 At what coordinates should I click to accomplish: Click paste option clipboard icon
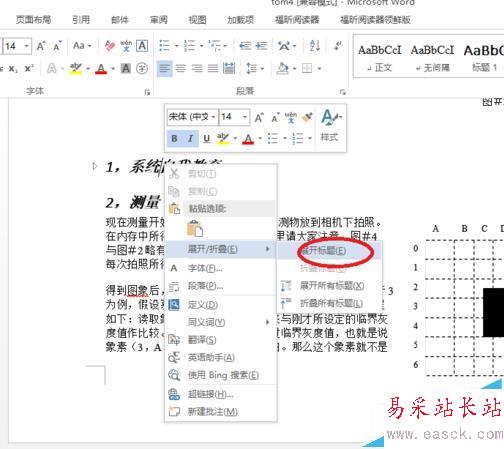pyautogui.click(x=195, y=229)
